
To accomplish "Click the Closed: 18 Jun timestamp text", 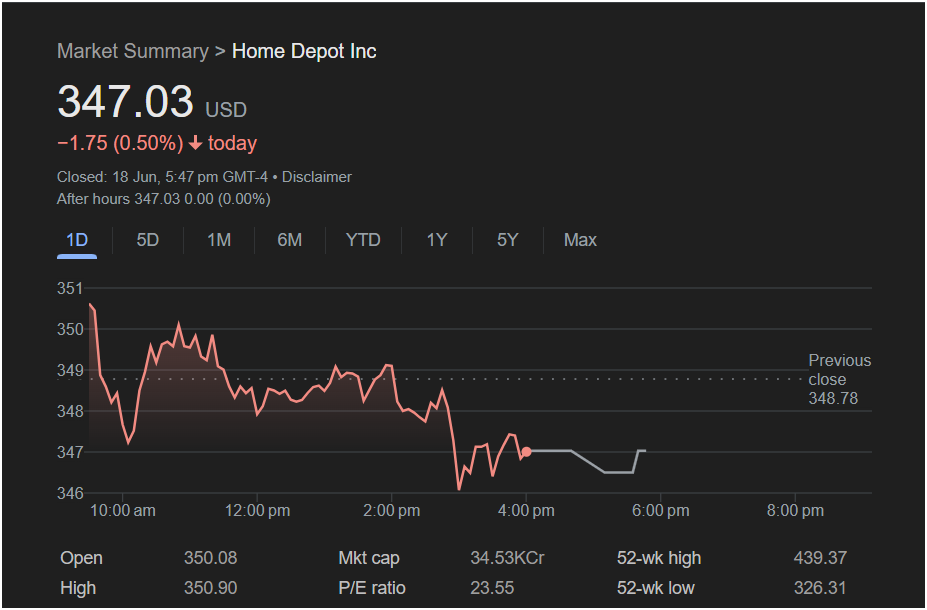I will click(162, 177).
